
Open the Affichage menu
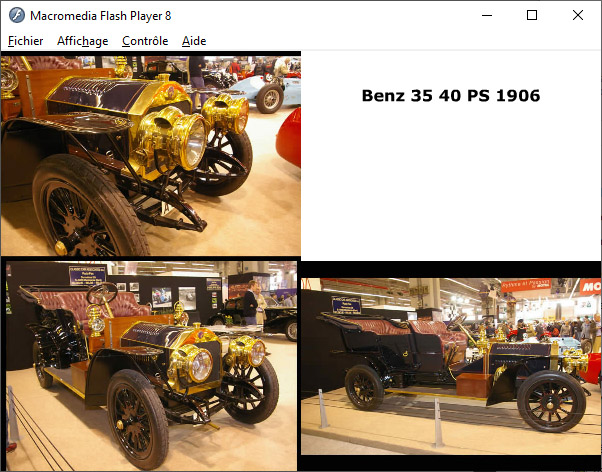tap(83, 41)
